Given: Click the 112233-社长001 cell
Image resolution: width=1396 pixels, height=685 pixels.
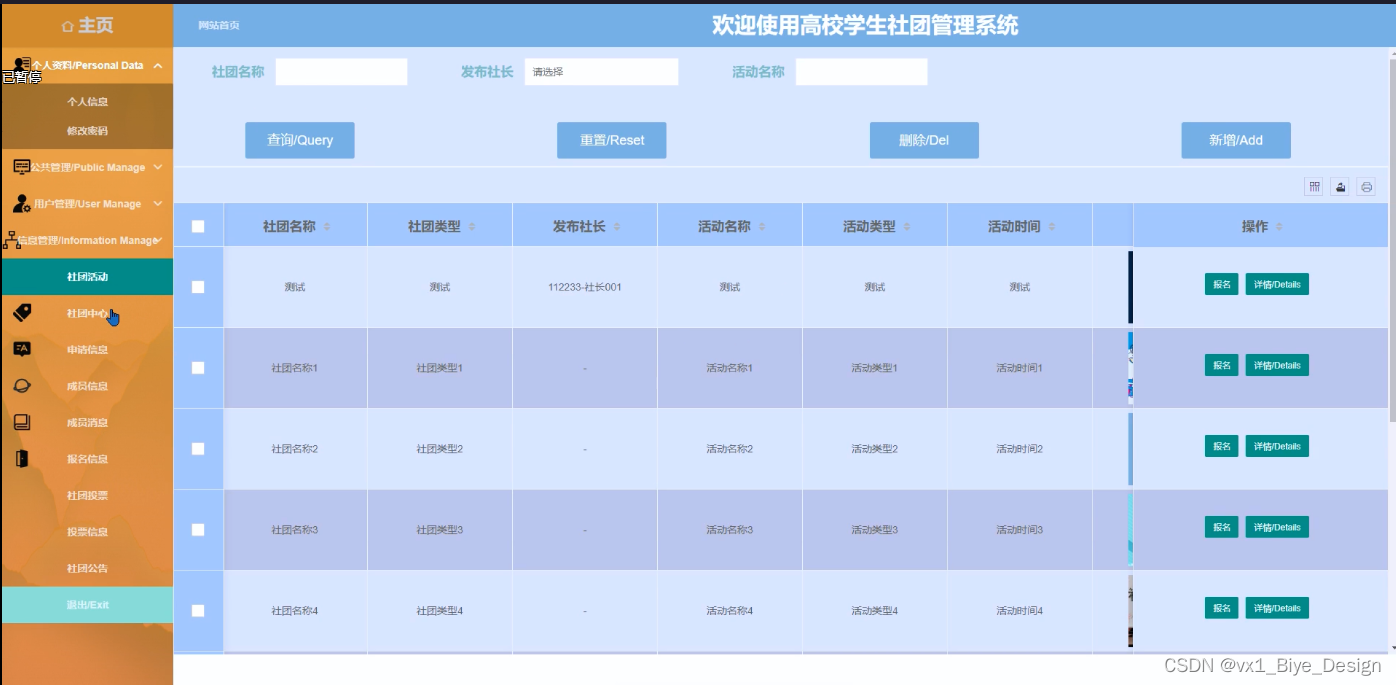Looking at the screenshot, I should (x=585, y=287).
